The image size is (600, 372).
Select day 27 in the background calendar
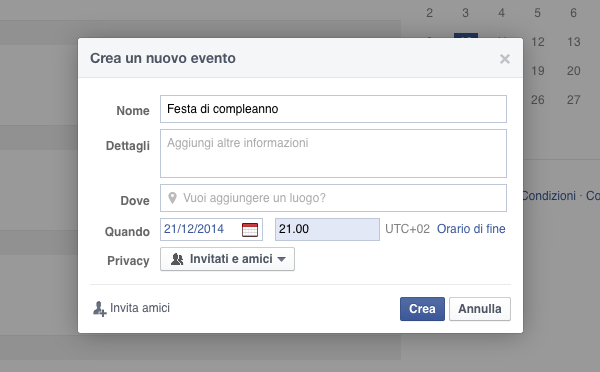pos(574,100)
